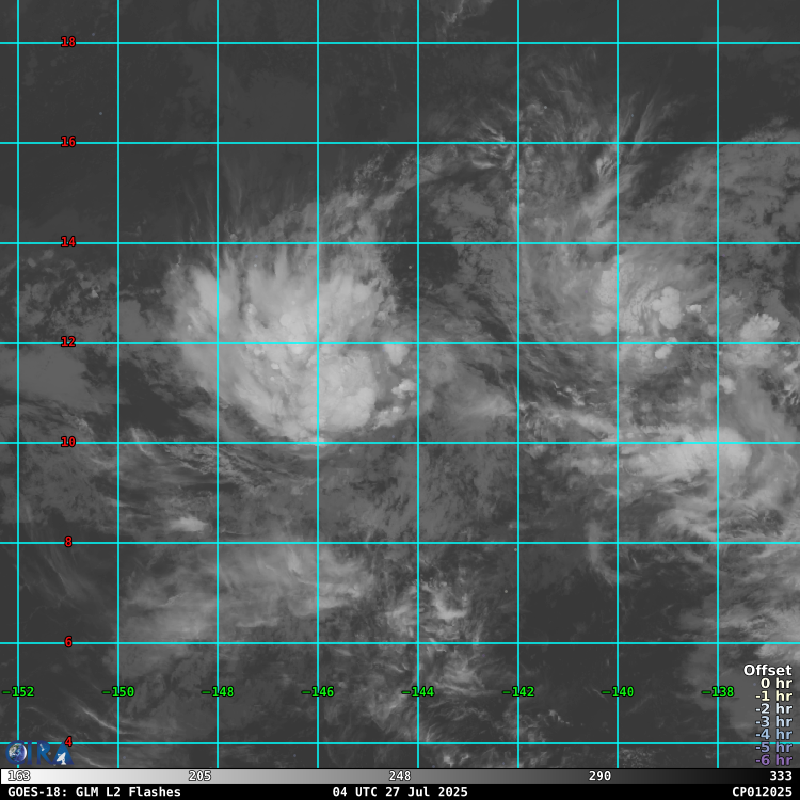Click the 0 hr offset legend entry
This screenshot has height=800, width=800.
775,683
